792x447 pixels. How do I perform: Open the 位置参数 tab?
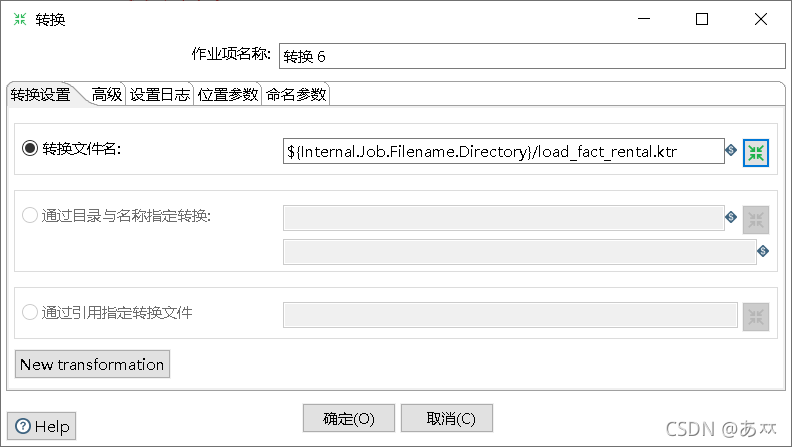tap(228, 94)
